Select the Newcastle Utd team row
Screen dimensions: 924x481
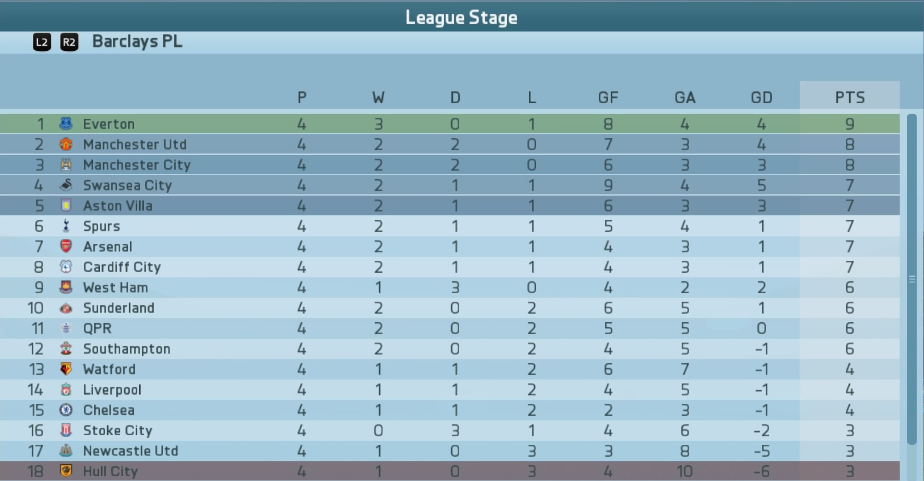450,451
